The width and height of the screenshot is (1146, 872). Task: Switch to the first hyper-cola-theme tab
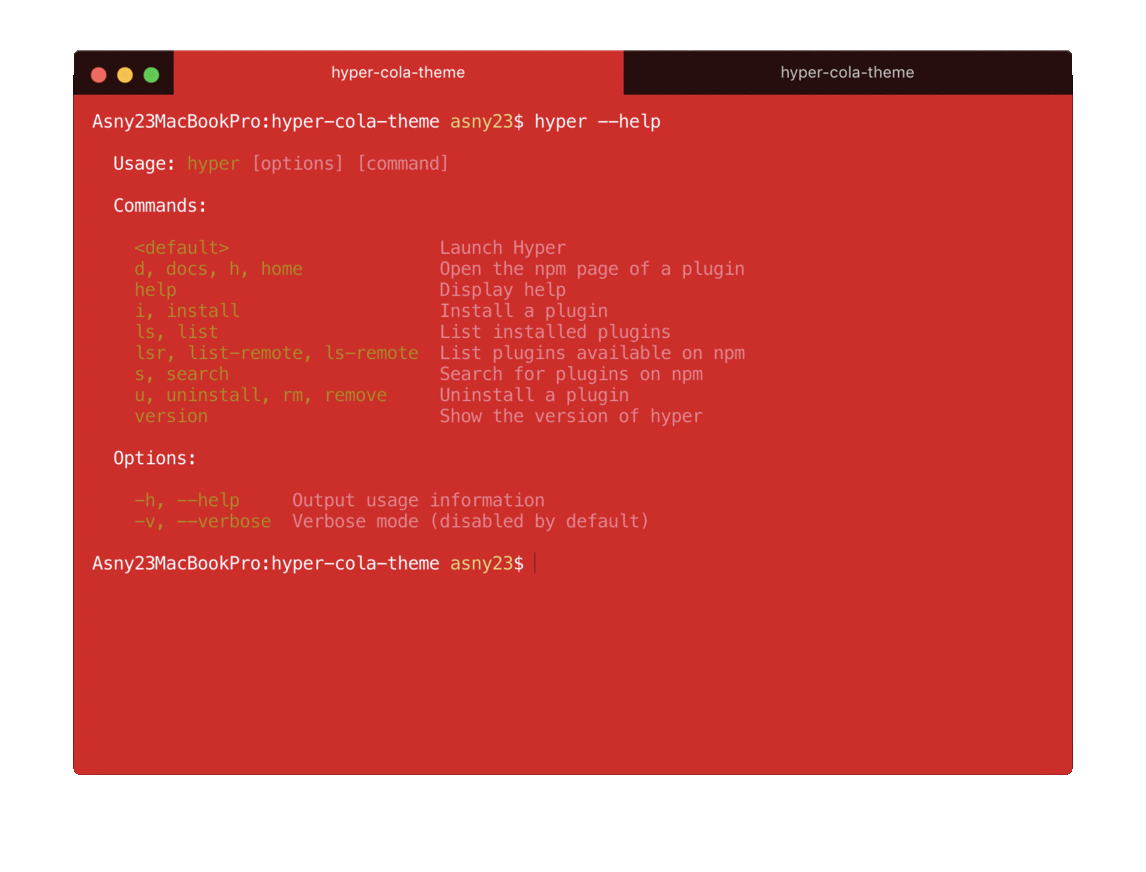click(x=398, y=72)
